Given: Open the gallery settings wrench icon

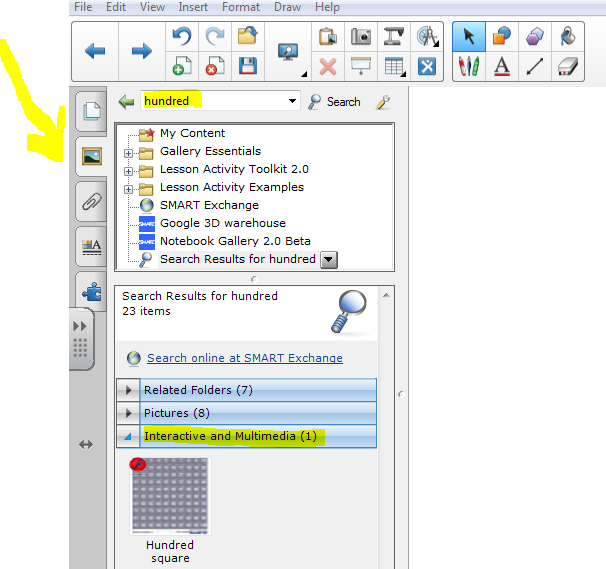Looking at the screenshot, I should tap(383, 102).
